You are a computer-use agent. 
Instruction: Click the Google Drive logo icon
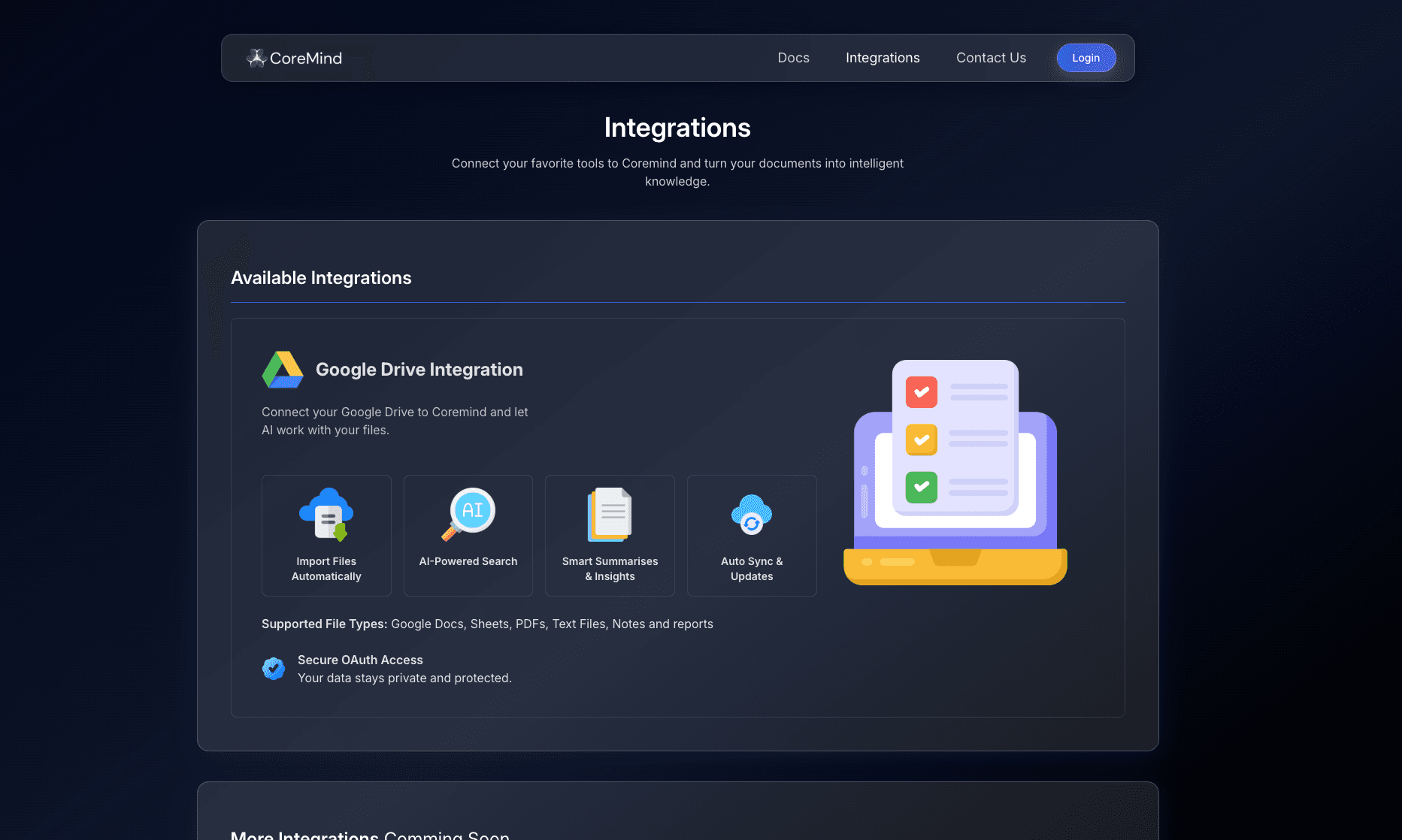click(283, 370)
